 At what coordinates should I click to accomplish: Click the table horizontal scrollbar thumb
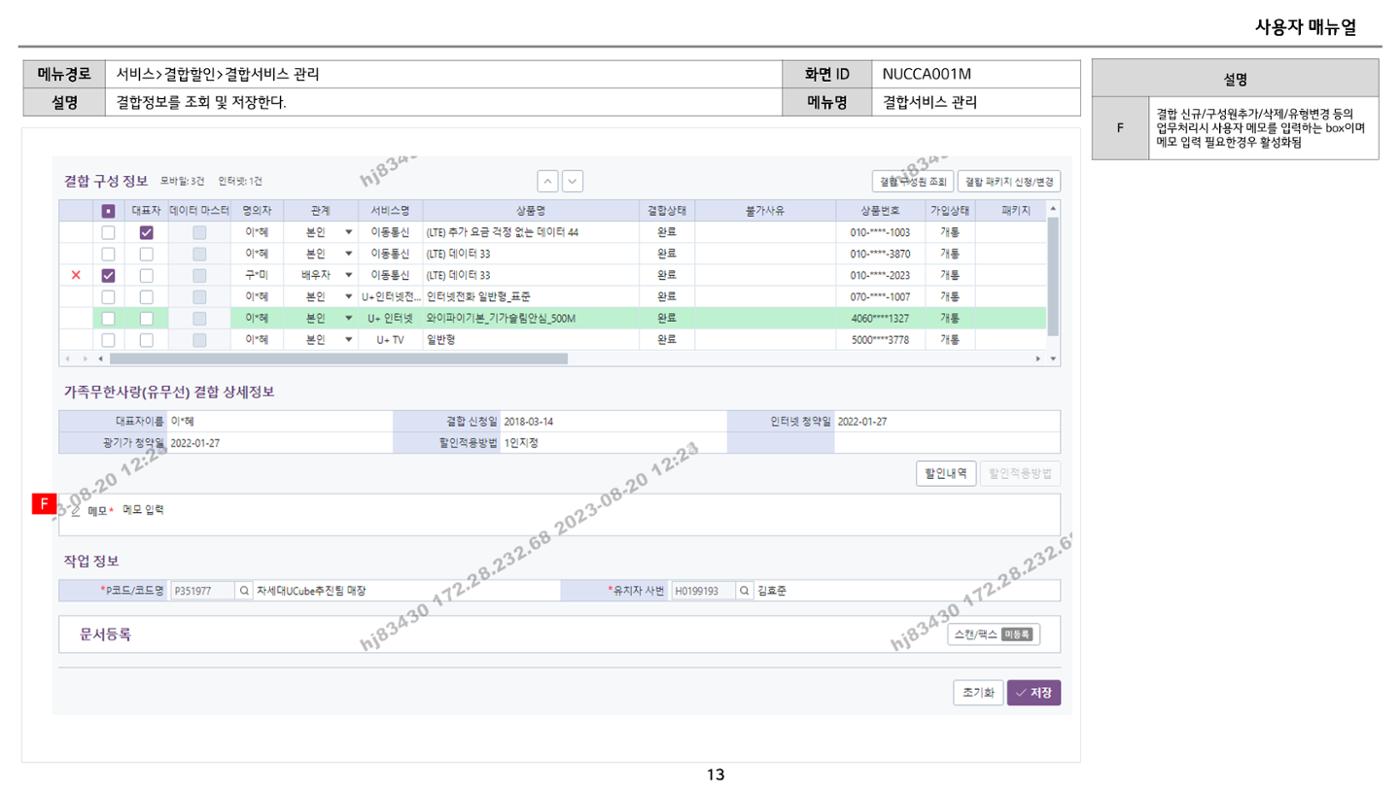(338, 358)
